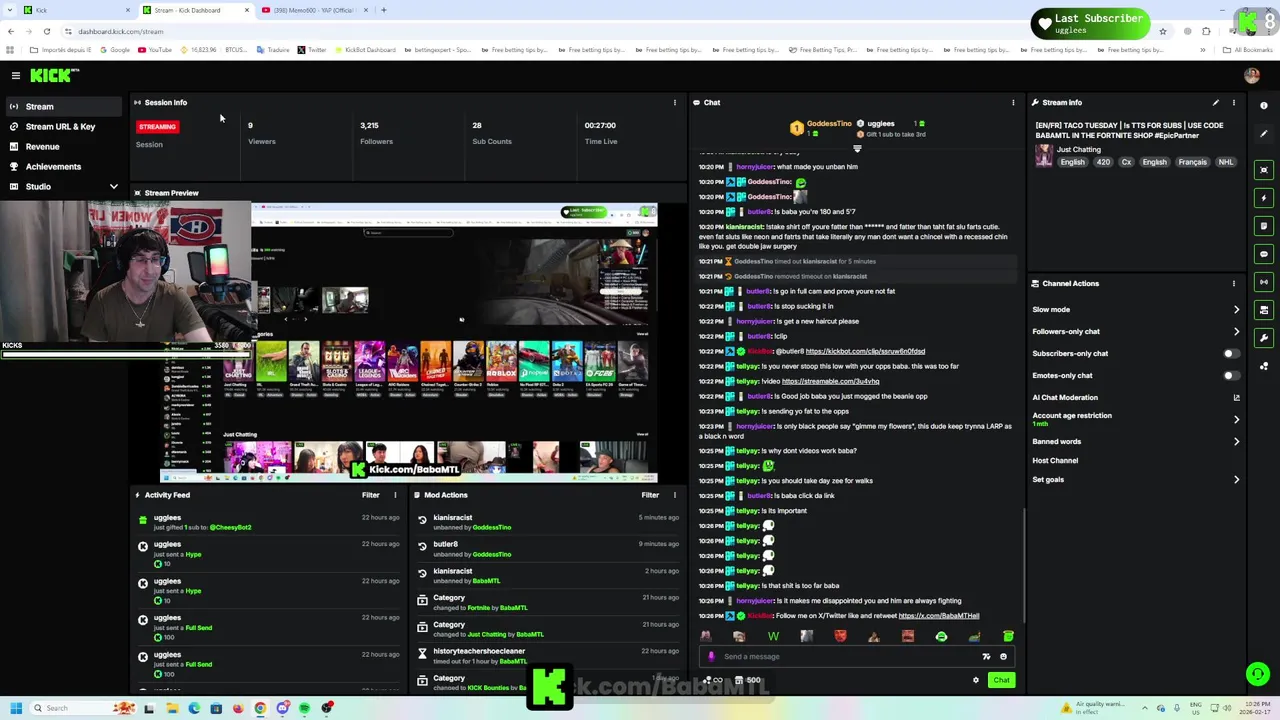Click historyteachershoecleaner timed out entry
The width and height of the screenshot is (1280, 720).
click(x=549, y=656)
